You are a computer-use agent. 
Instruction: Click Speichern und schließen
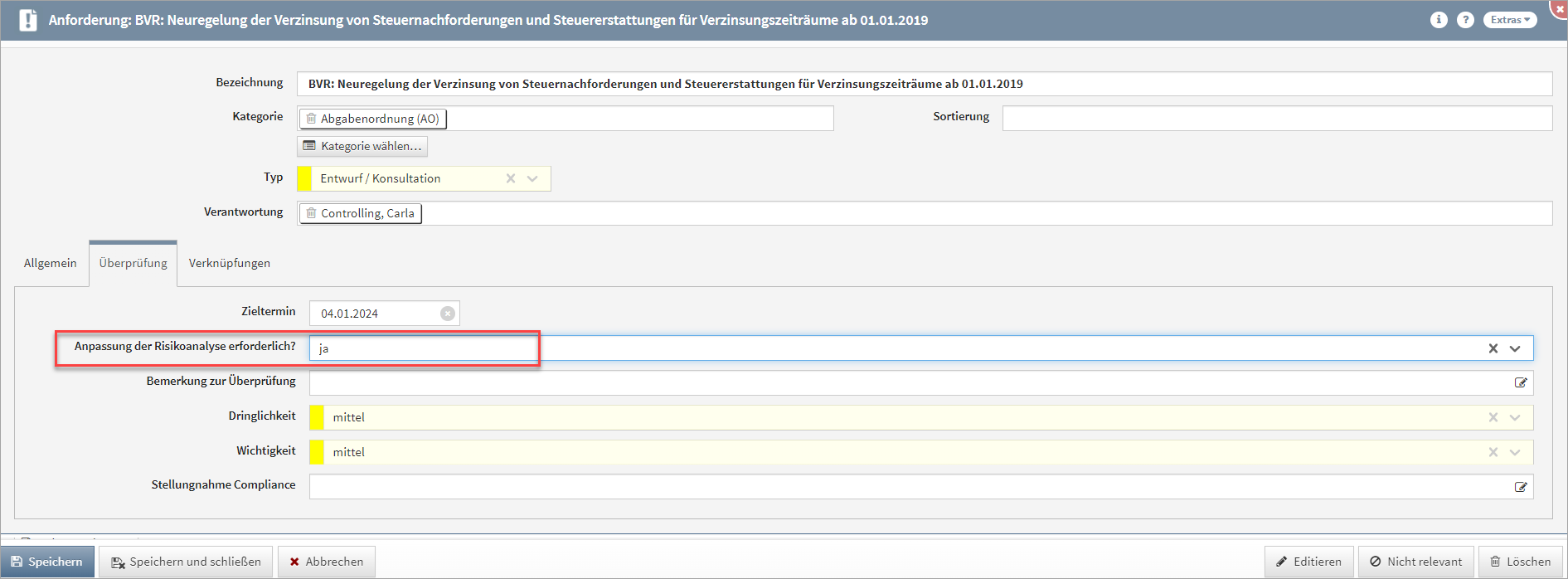187,562
